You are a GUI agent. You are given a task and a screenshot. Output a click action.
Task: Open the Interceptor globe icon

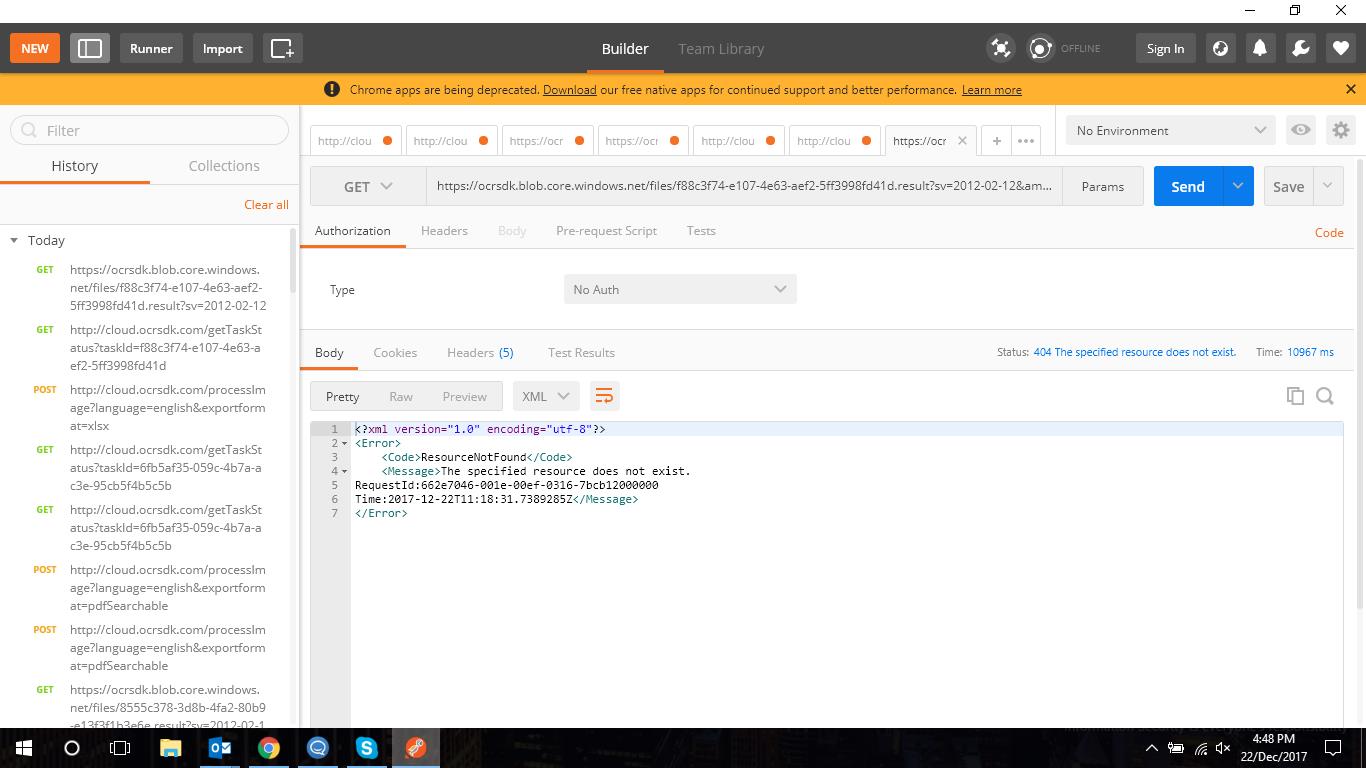(x=1220, y=47)
